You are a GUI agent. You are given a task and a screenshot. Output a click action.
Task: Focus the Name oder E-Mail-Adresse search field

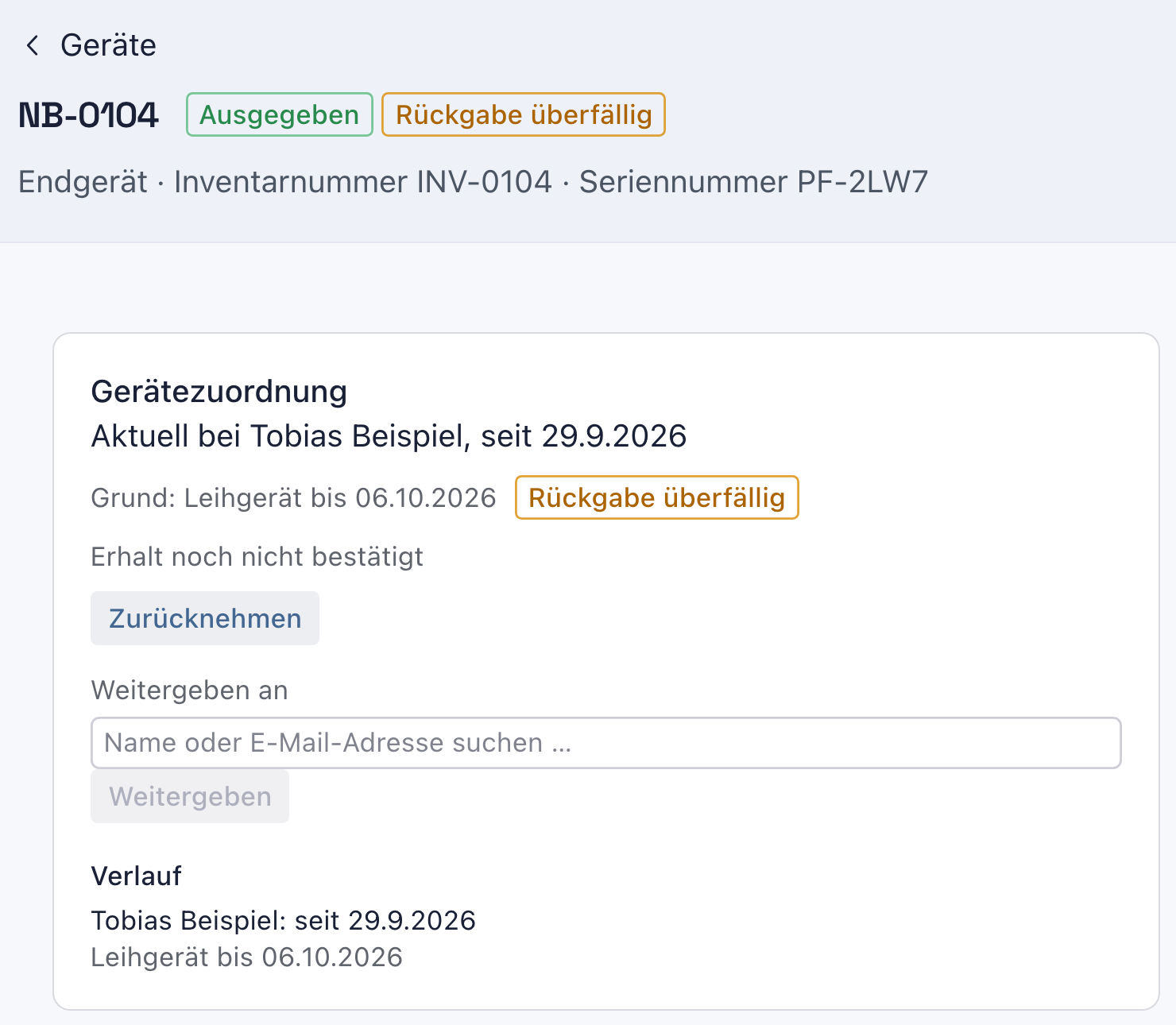point(606,743)
